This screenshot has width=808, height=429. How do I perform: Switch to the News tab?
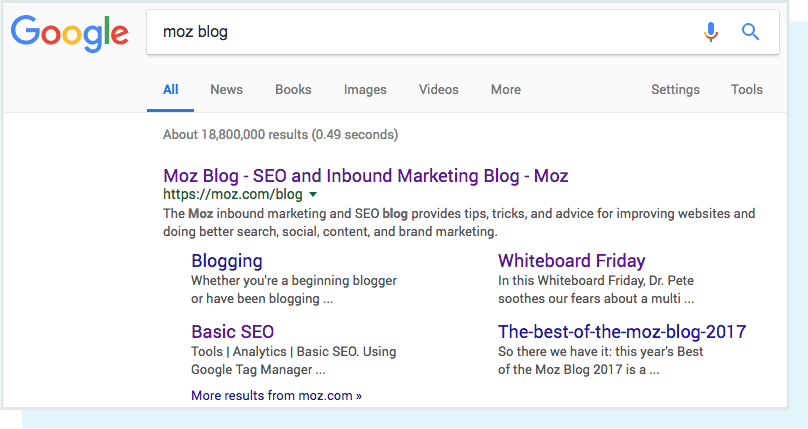coord(226,89)
